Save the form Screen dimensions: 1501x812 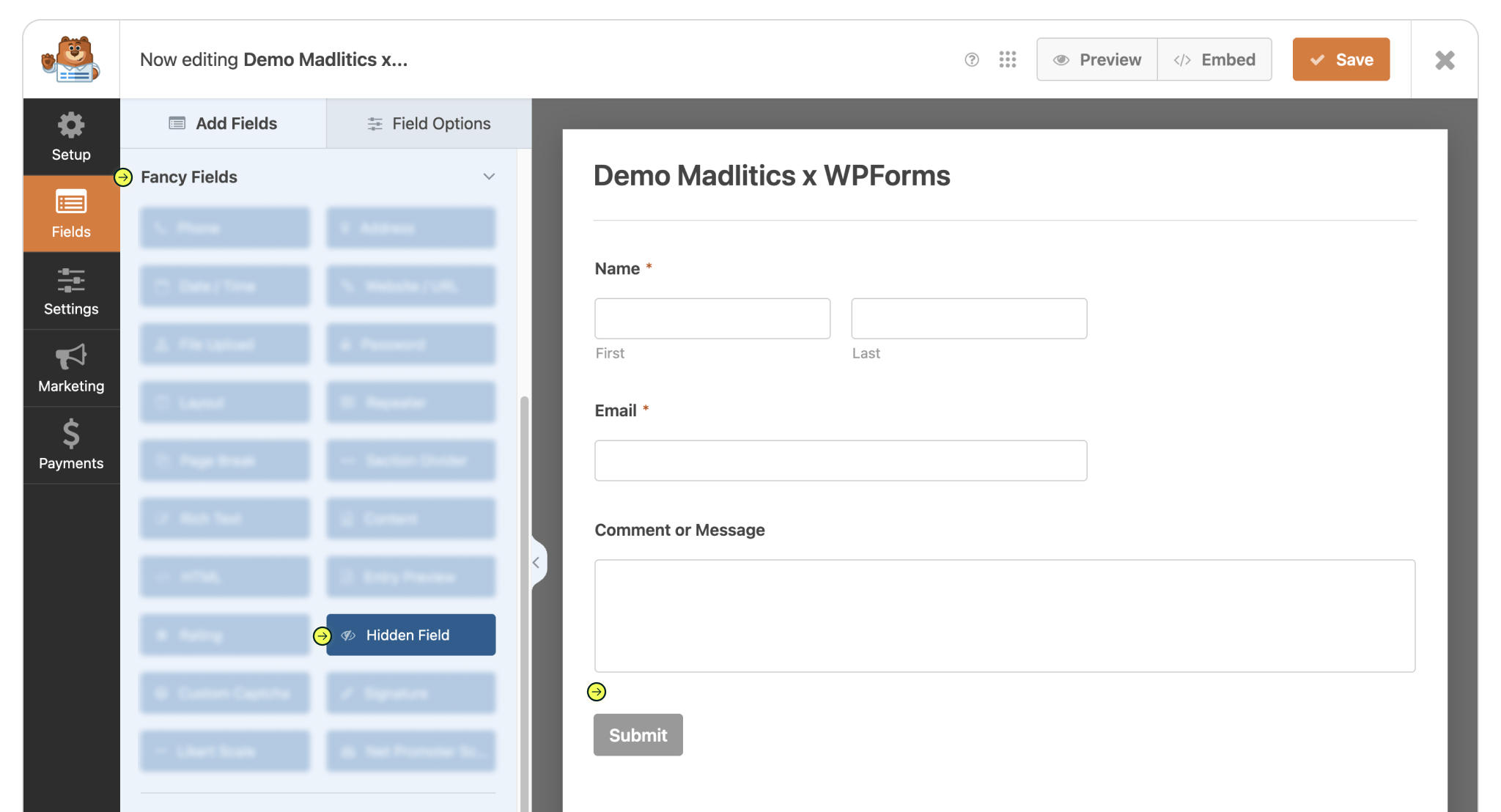point(1340,60)
